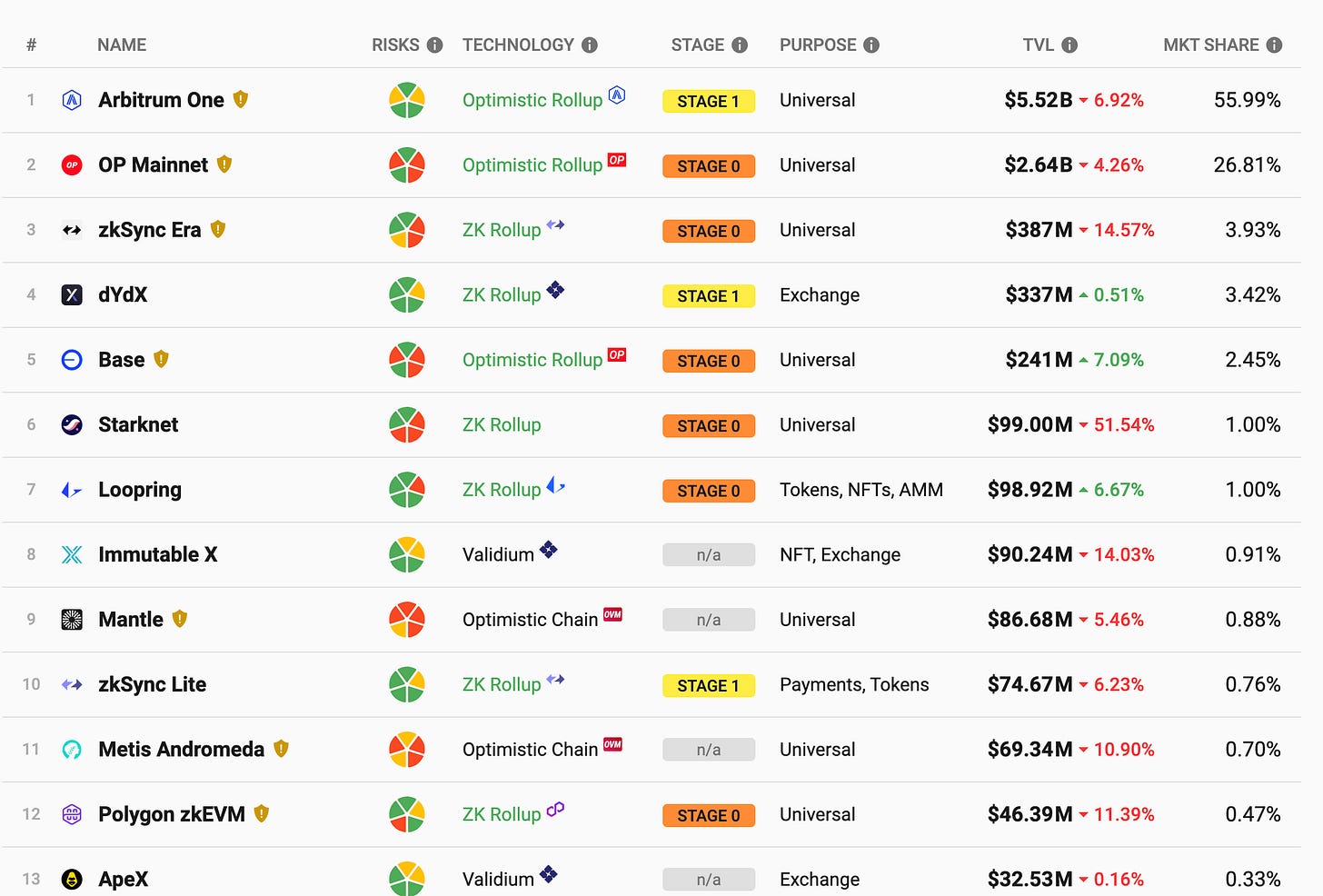This screenshot has height=896, width=1323.
Task: Open the RISKS column info icon
Action: coord(434,45)
